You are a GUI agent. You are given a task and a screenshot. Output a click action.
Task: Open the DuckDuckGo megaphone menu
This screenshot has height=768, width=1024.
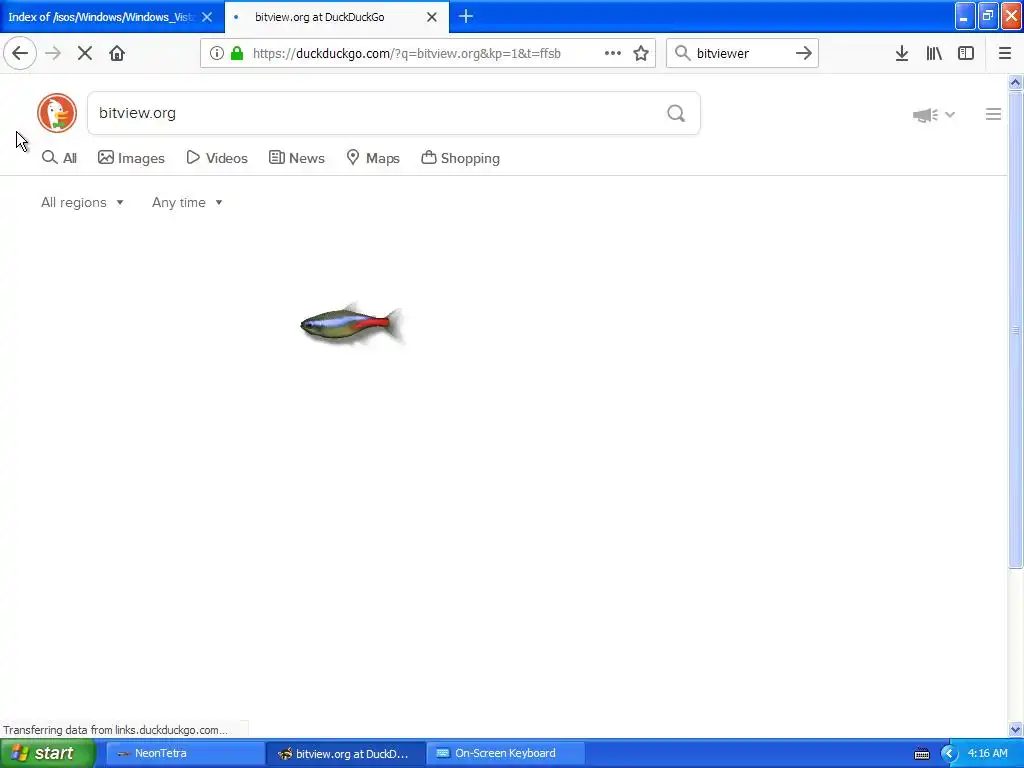933,115
